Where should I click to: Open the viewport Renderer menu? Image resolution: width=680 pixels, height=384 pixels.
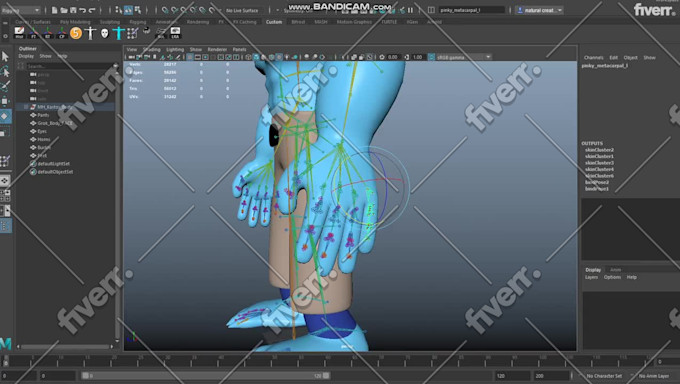tap(217, 49)
